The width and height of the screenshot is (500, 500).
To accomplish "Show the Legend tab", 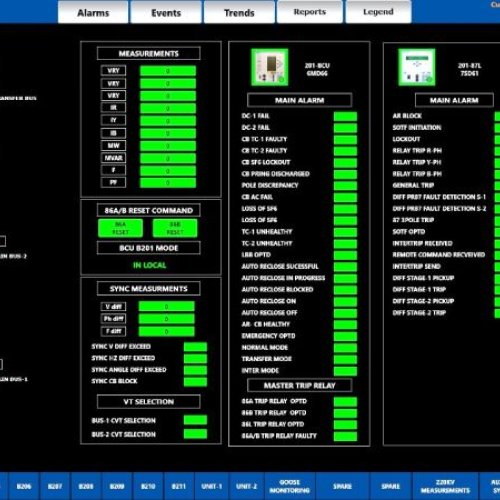I will click(378, 12).
